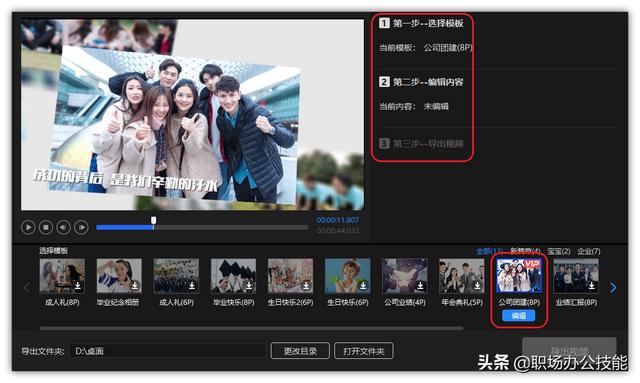Go to step 1 第一步--选择模板
This screenshot has height=383, width=640.
point(422,23)
